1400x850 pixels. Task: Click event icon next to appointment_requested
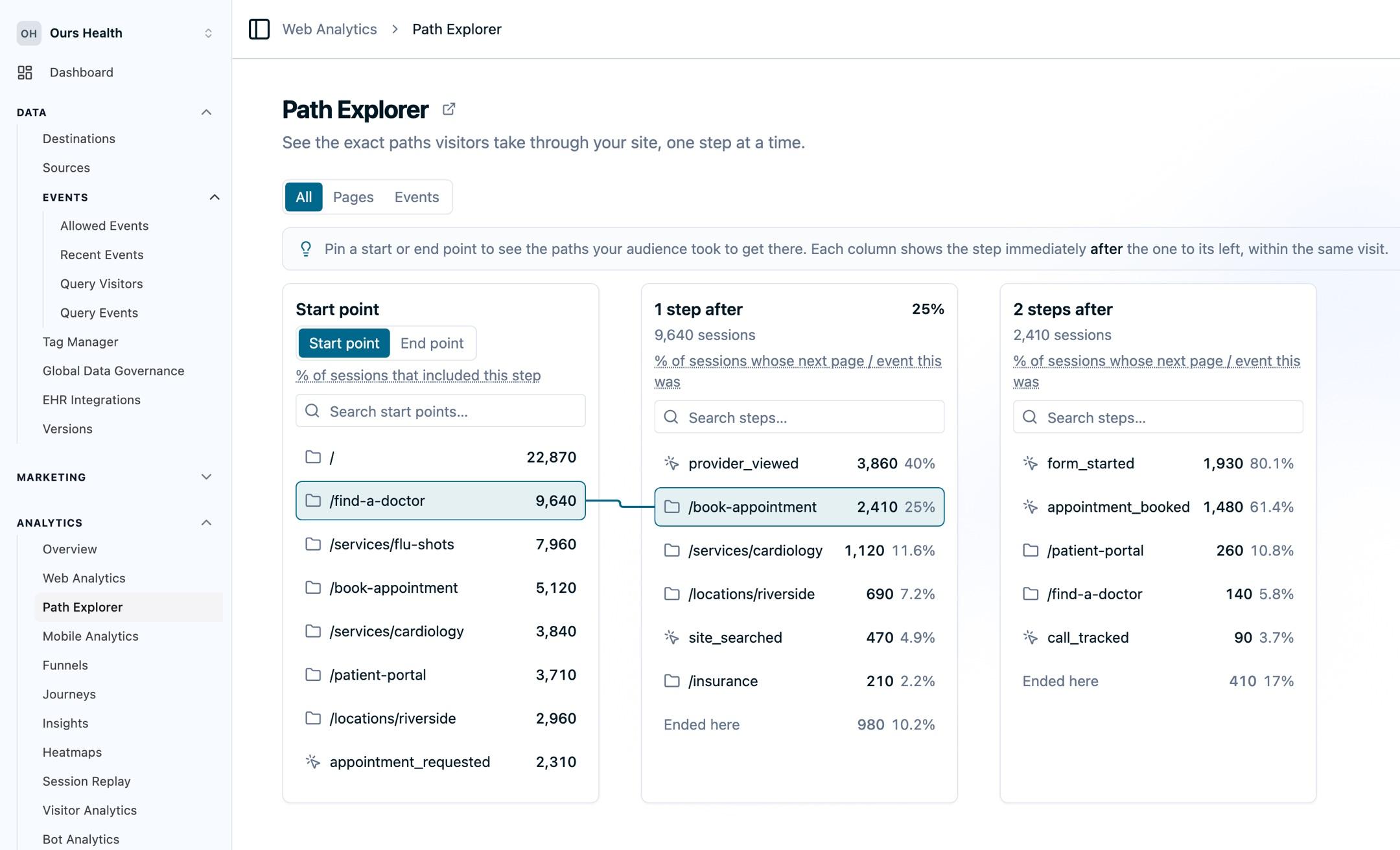[x=313, y=762]
